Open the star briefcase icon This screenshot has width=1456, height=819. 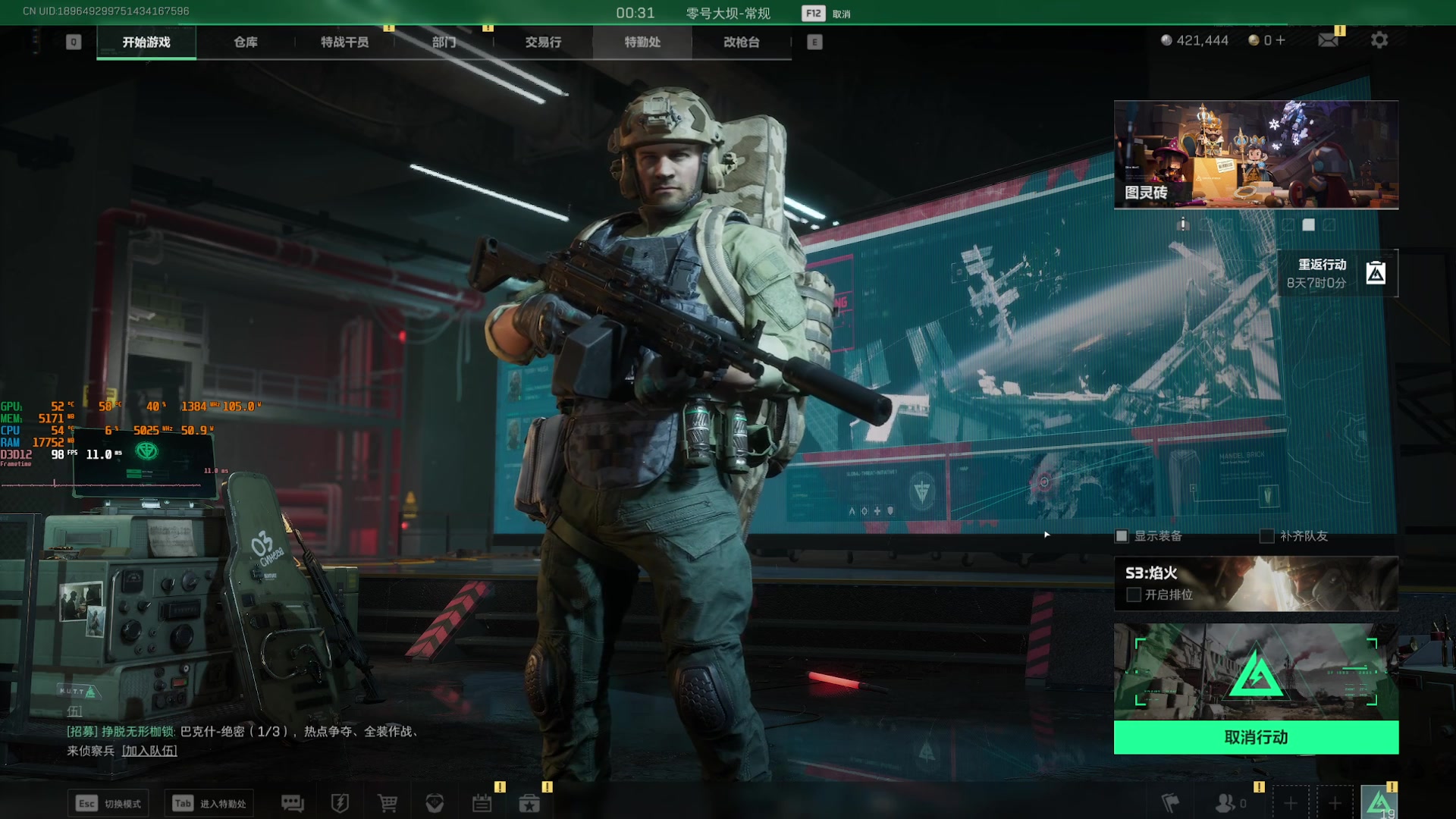[x=529, y=803]
